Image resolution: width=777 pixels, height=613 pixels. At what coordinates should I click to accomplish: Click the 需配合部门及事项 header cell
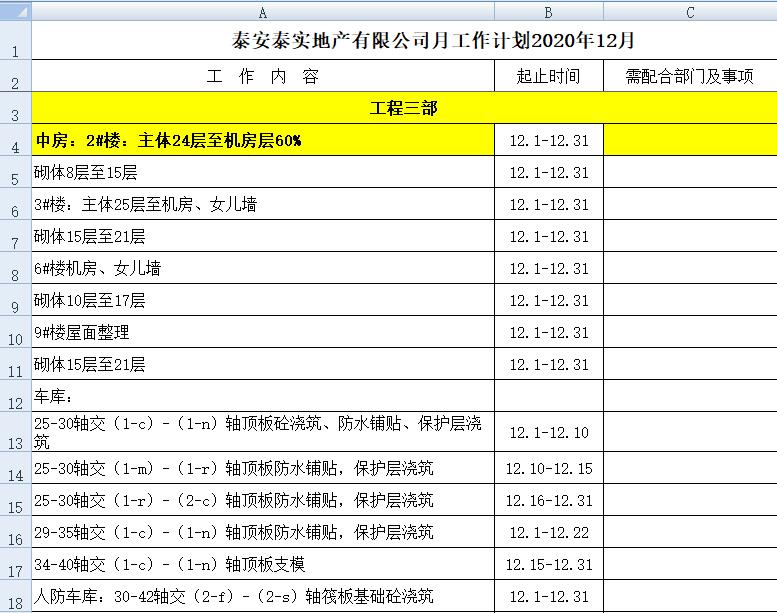(x=690, y=76)
